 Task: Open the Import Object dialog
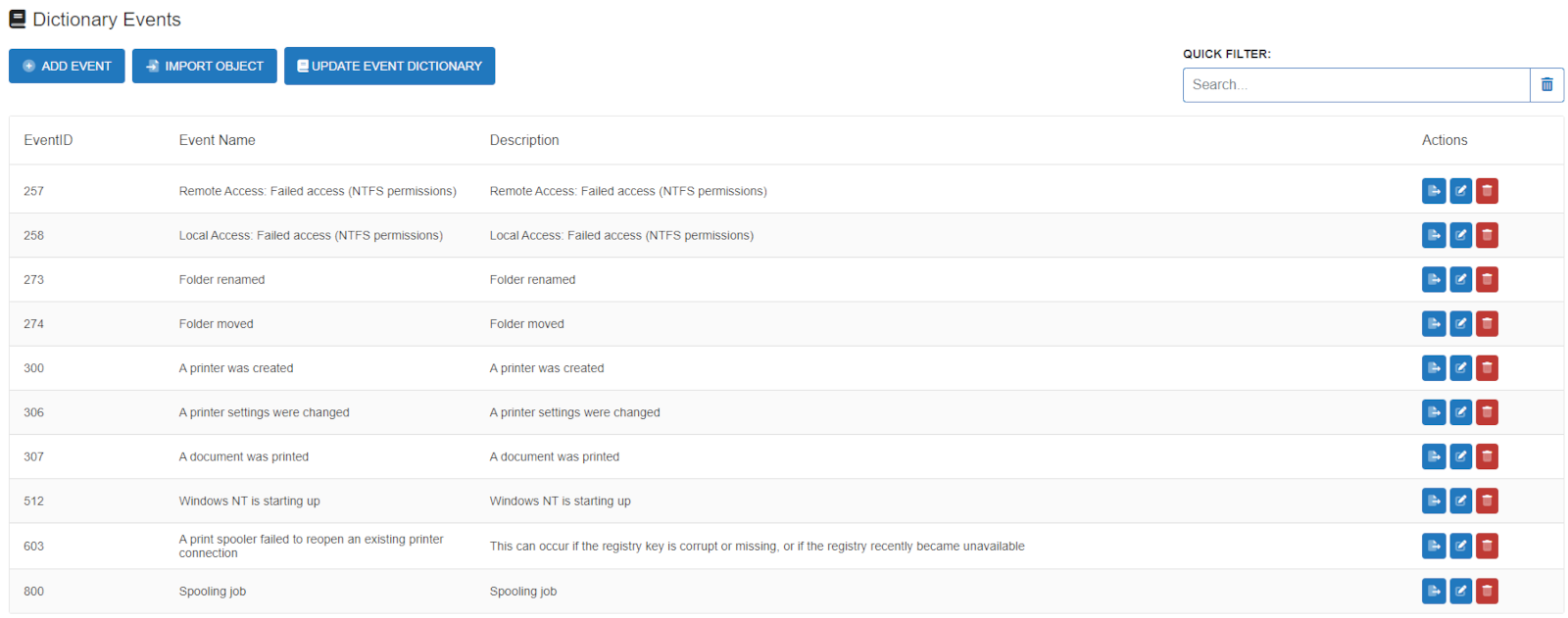(x=205, y=66)
